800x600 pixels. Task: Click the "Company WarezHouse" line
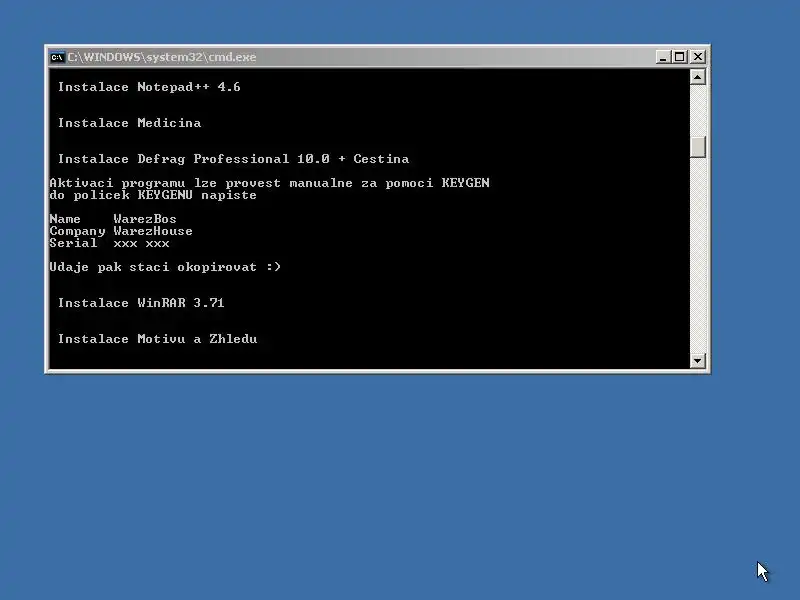[121, 231]
